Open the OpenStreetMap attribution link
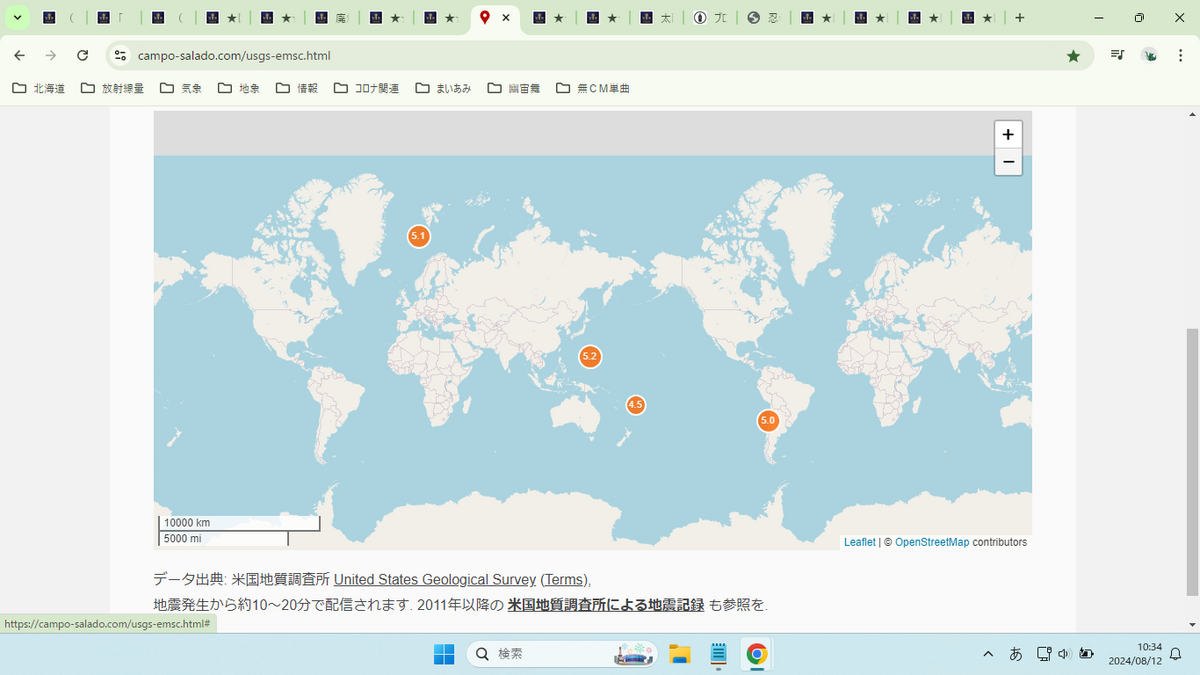 [x=932, y=542]
